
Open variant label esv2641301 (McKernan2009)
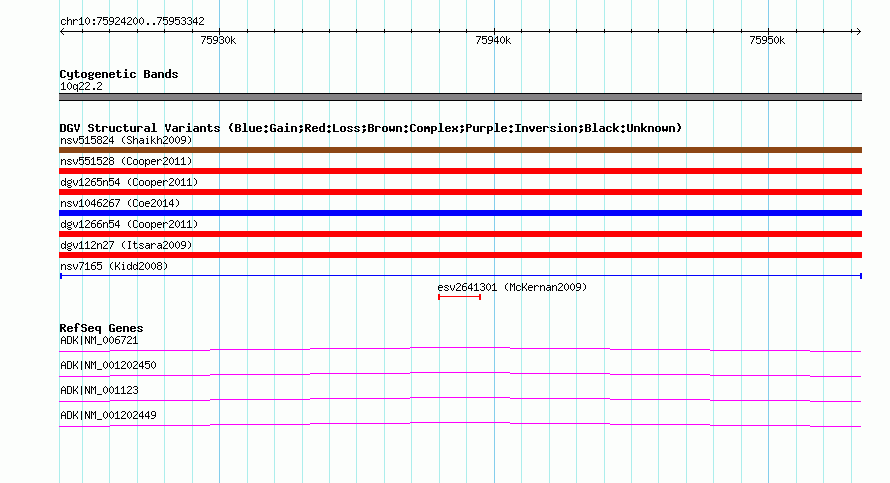pos(512,287)
